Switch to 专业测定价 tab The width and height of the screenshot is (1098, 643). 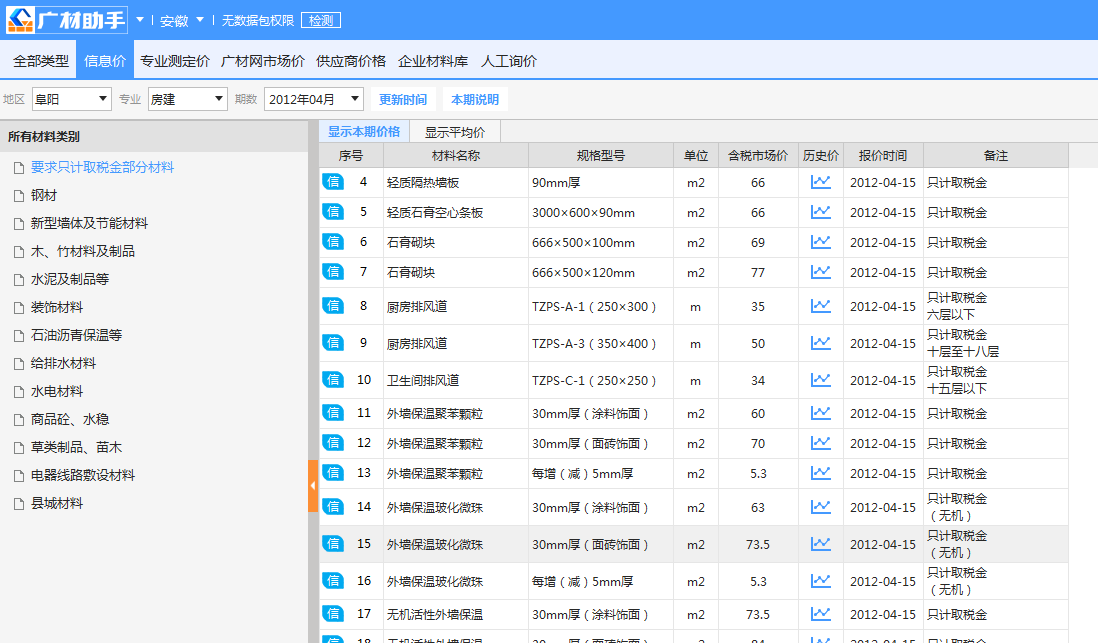point(174,61)
